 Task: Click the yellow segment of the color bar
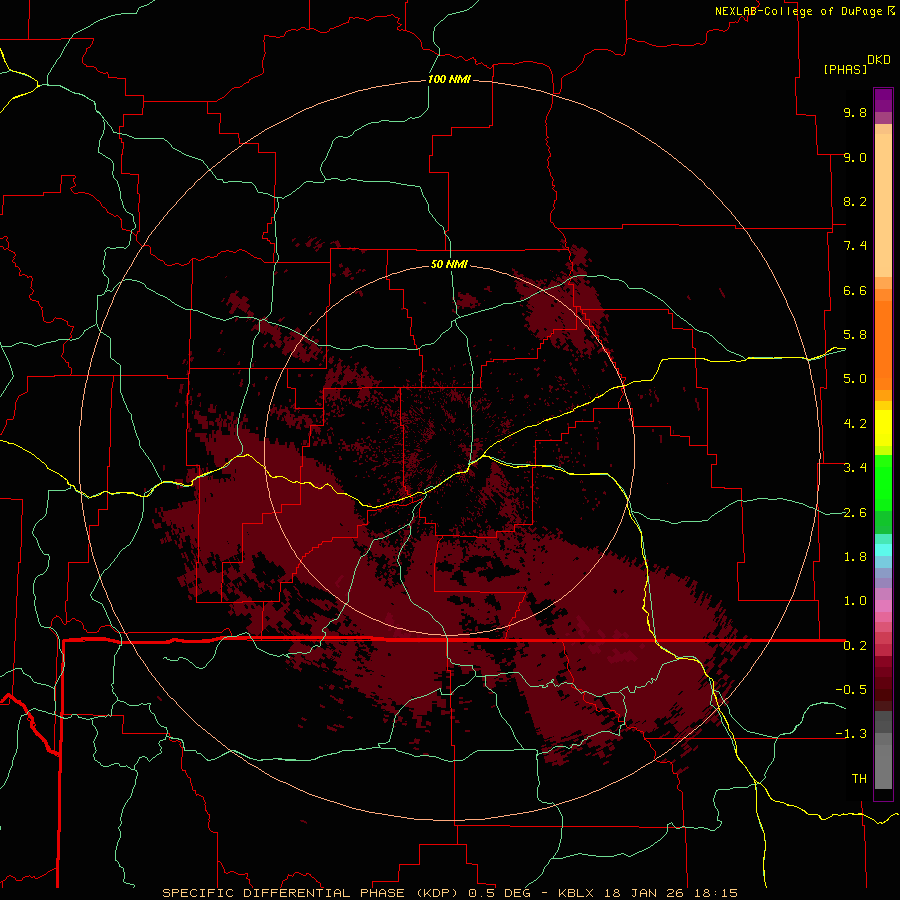click(883, 428)
